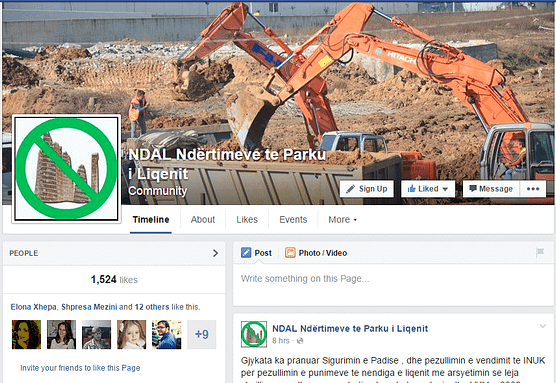This screenshot has width=556, height=383.
Task: Click the flag icon in composer
Action: [540, 252]
